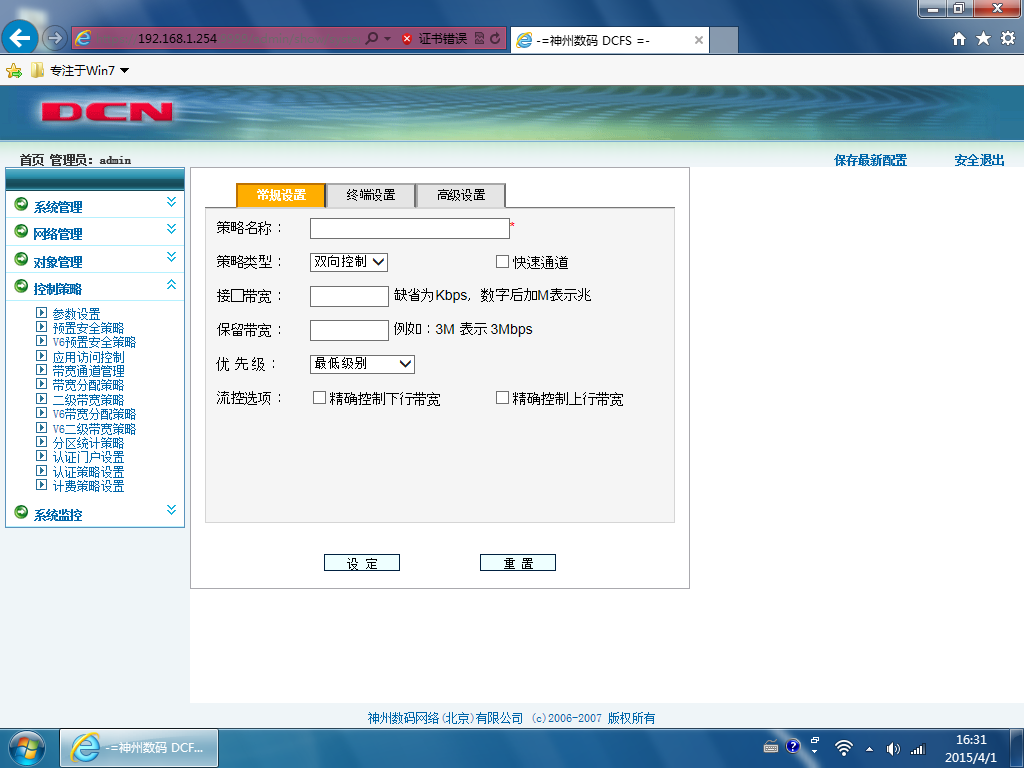Open 分区统计策略 in the sidebar
1024x768 pixels.
[x=88, y=443]
